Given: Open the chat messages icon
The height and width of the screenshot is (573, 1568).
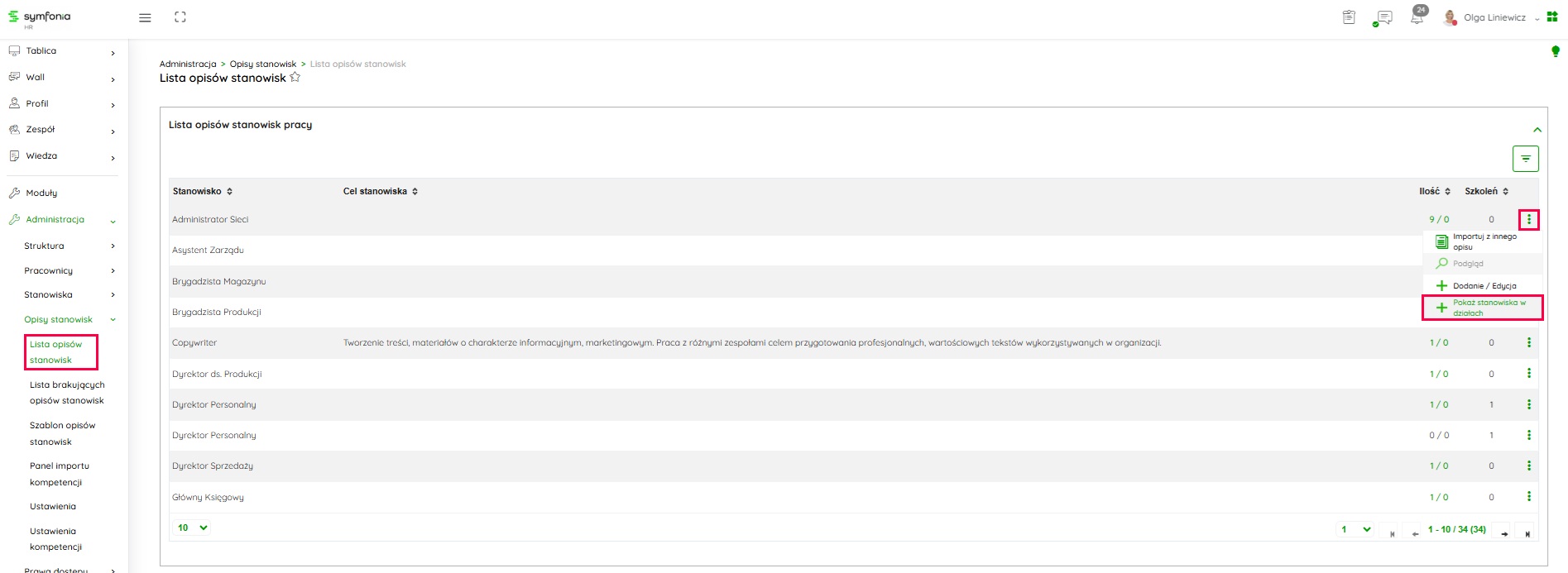Looking at the screenshot, I should [x=1383, y=17].
